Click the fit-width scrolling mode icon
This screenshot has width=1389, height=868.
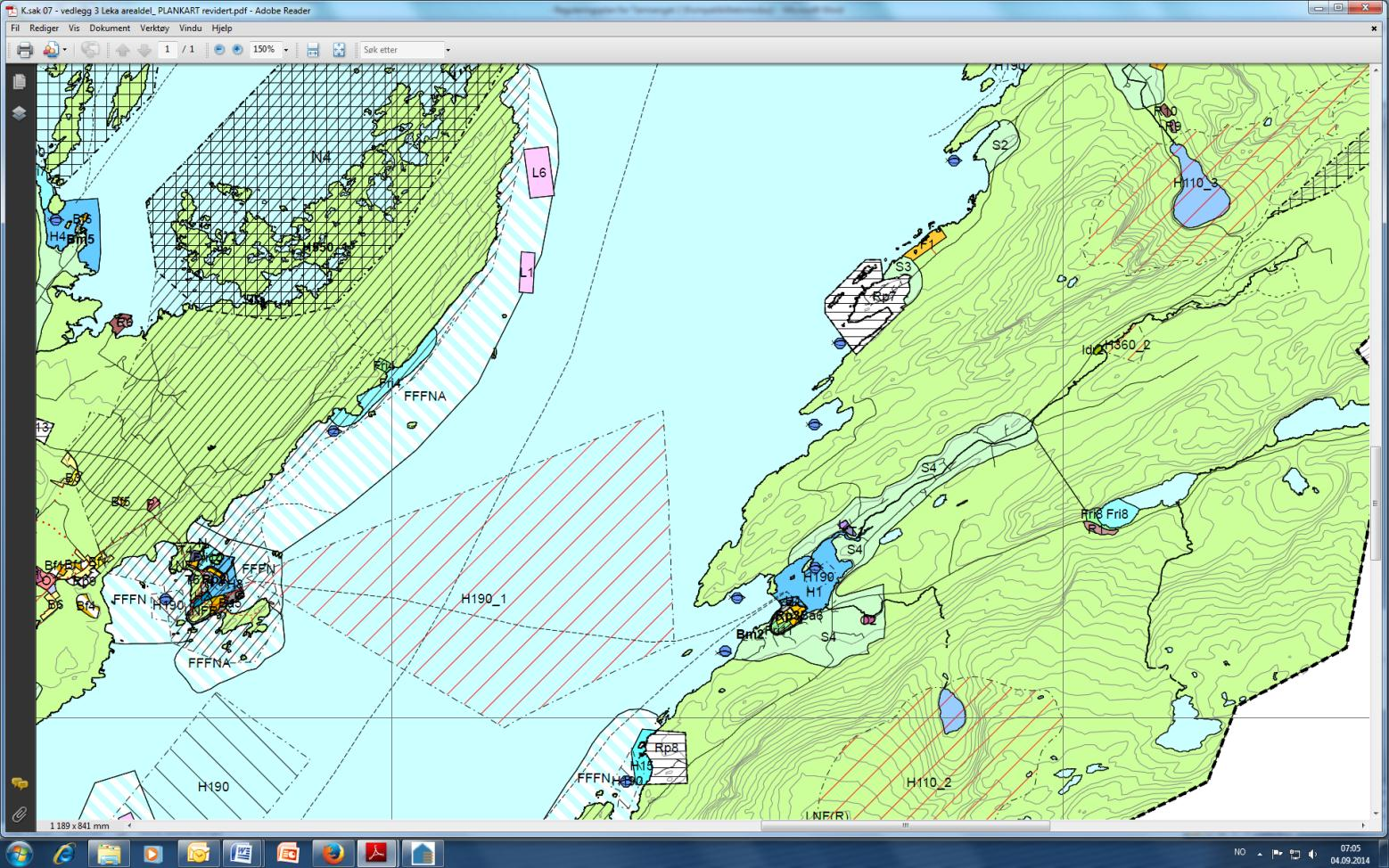[x=313, y=50]
